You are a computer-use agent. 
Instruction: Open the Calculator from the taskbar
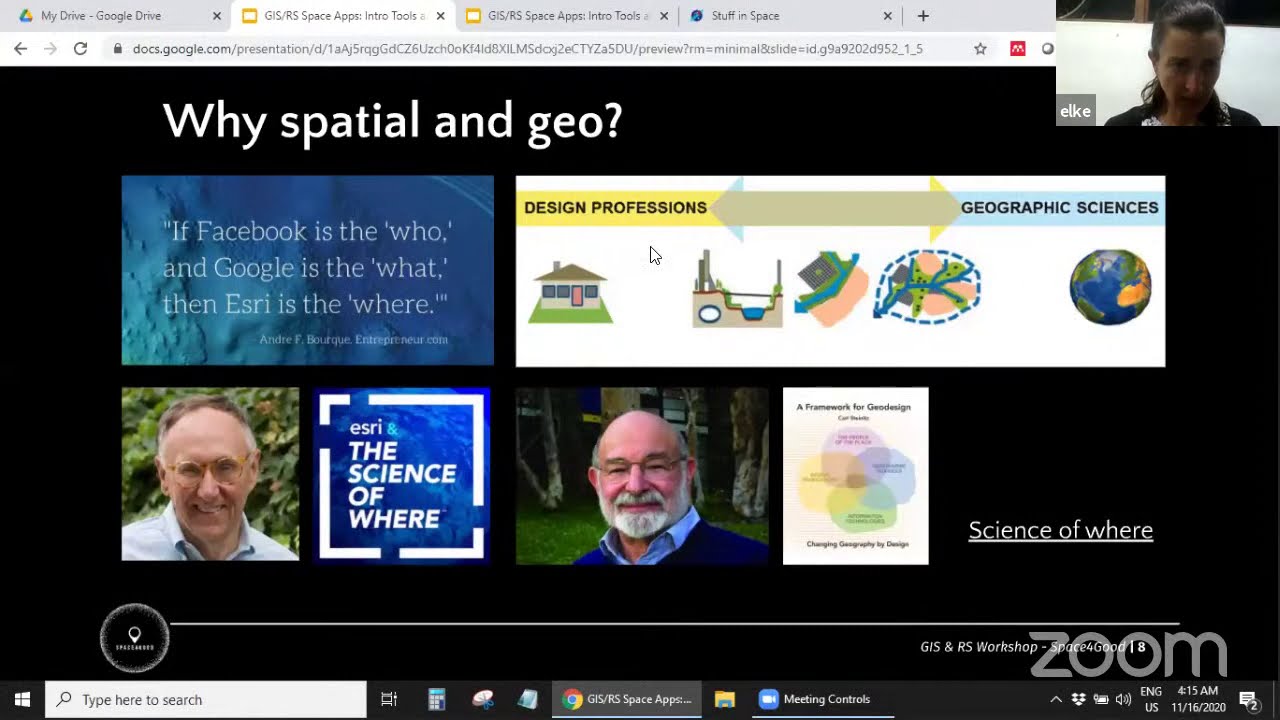[x=436, y=699]
